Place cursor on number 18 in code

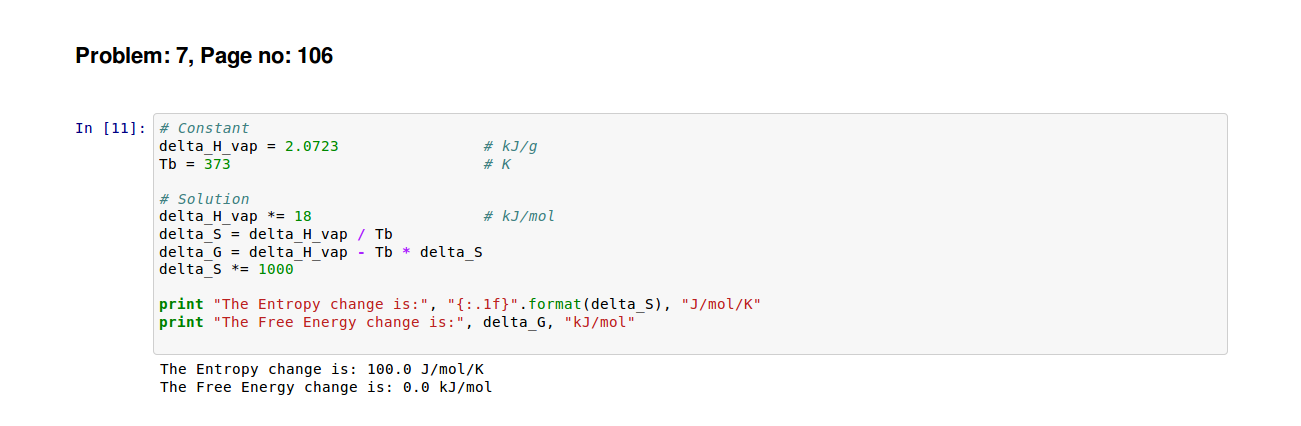click(x=302, y=216)
